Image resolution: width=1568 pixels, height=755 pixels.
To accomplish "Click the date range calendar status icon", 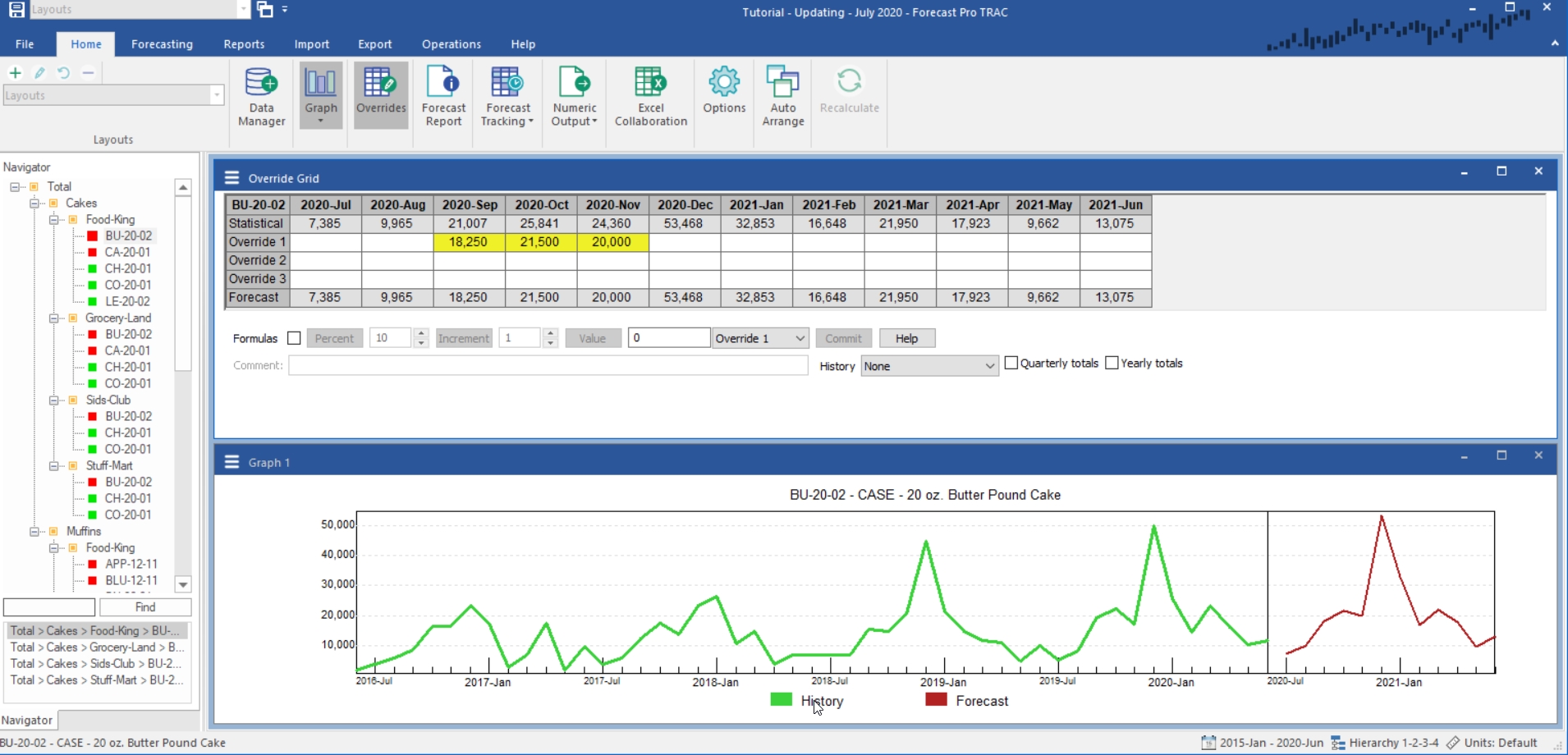I will click(x=1208, y=743).
